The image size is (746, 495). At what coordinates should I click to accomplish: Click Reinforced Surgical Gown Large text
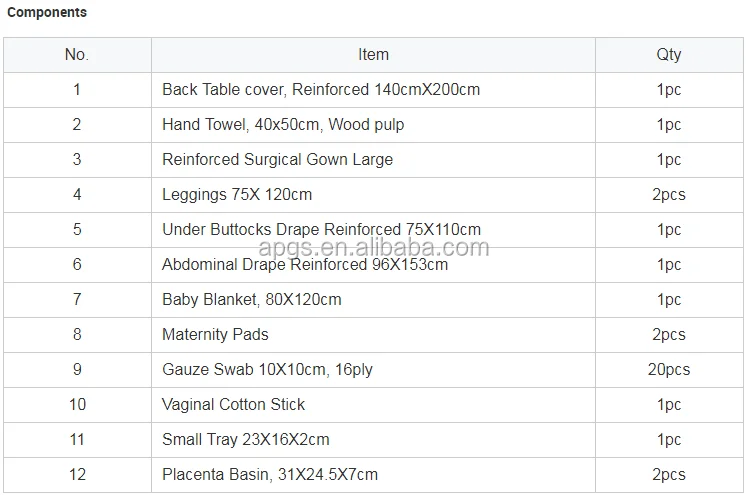(277, 160)
